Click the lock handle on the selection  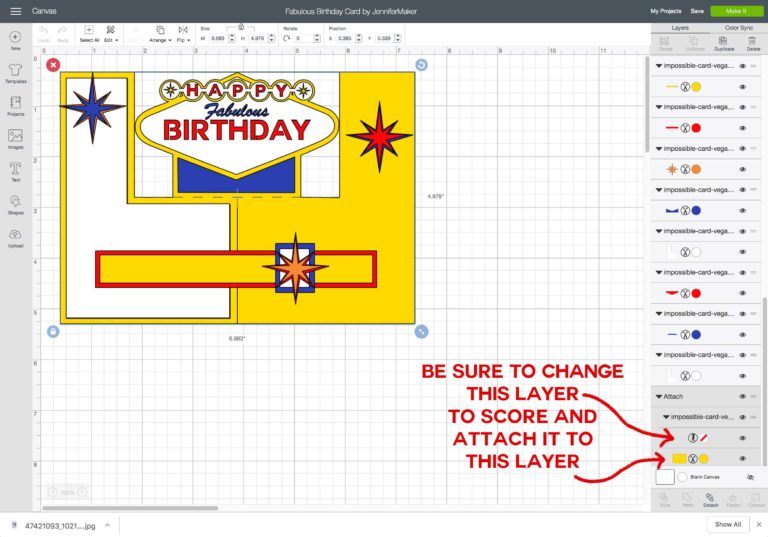[x=53, y=332]
